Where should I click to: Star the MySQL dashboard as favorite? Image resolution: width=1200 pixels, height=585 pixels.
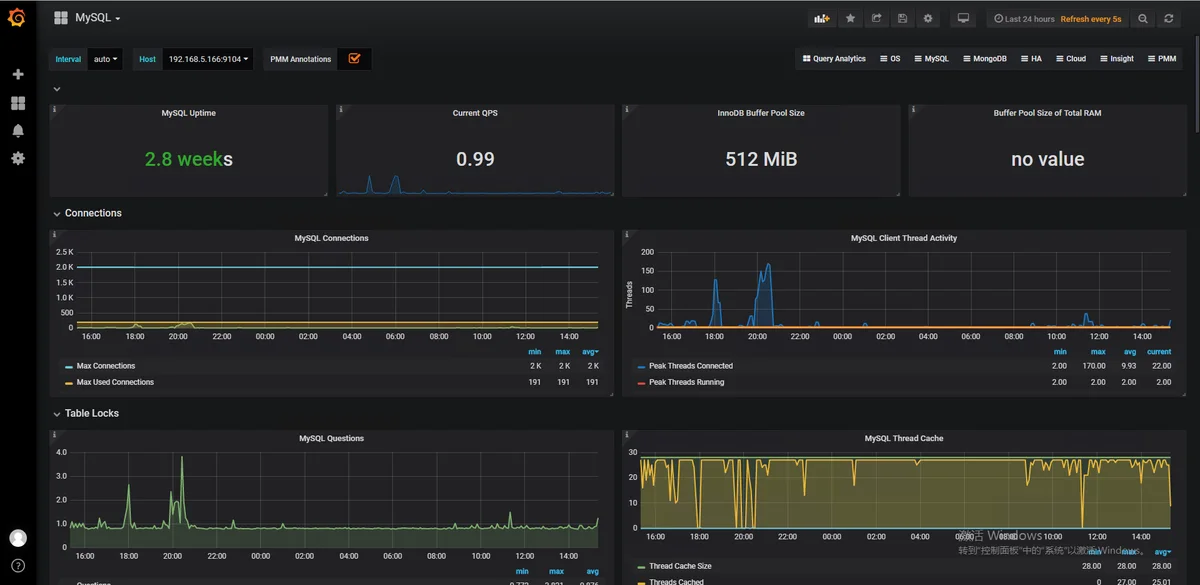pos(850,18)
